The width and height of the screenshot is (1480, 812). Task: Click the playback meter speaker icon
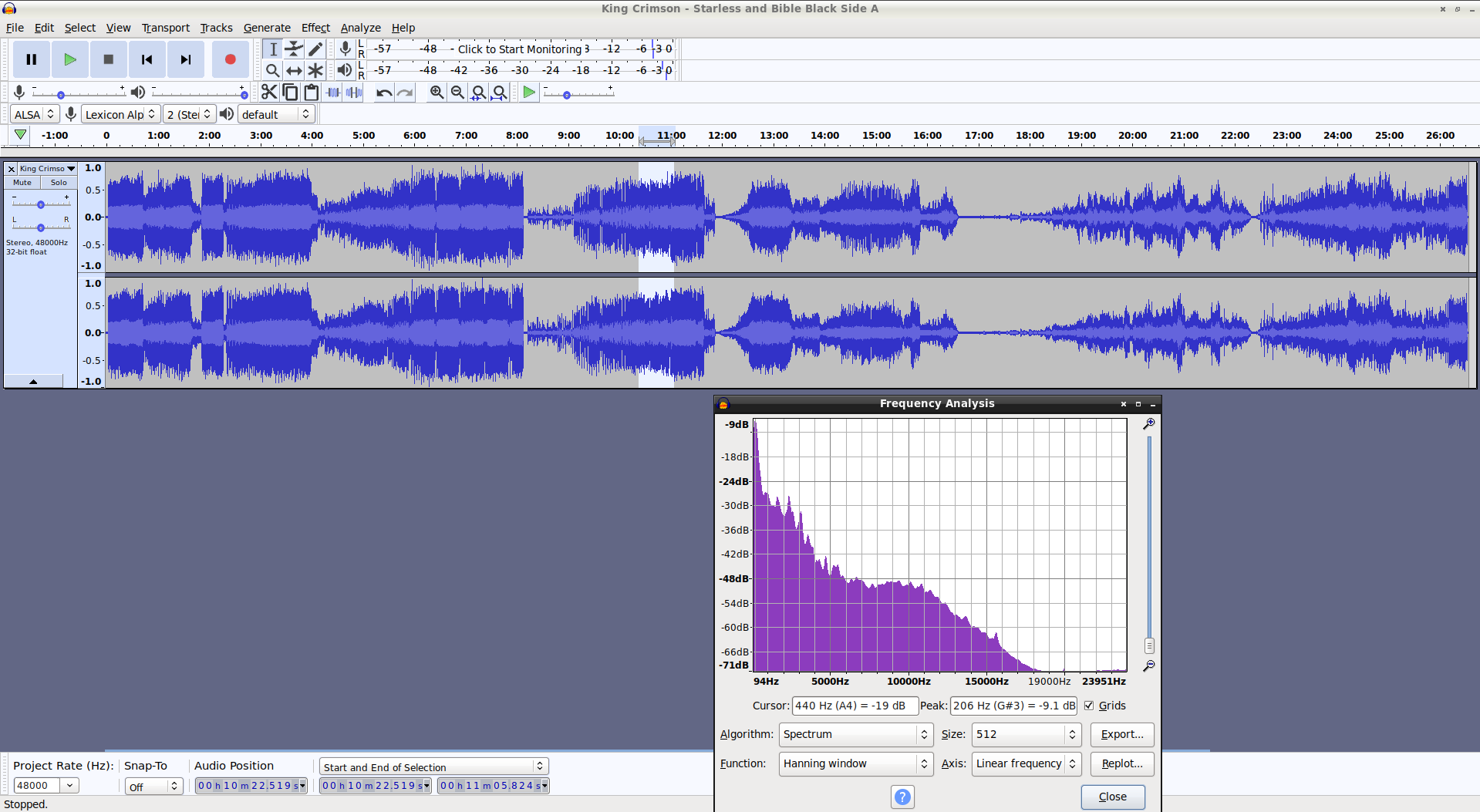click(x=345, y=70)
